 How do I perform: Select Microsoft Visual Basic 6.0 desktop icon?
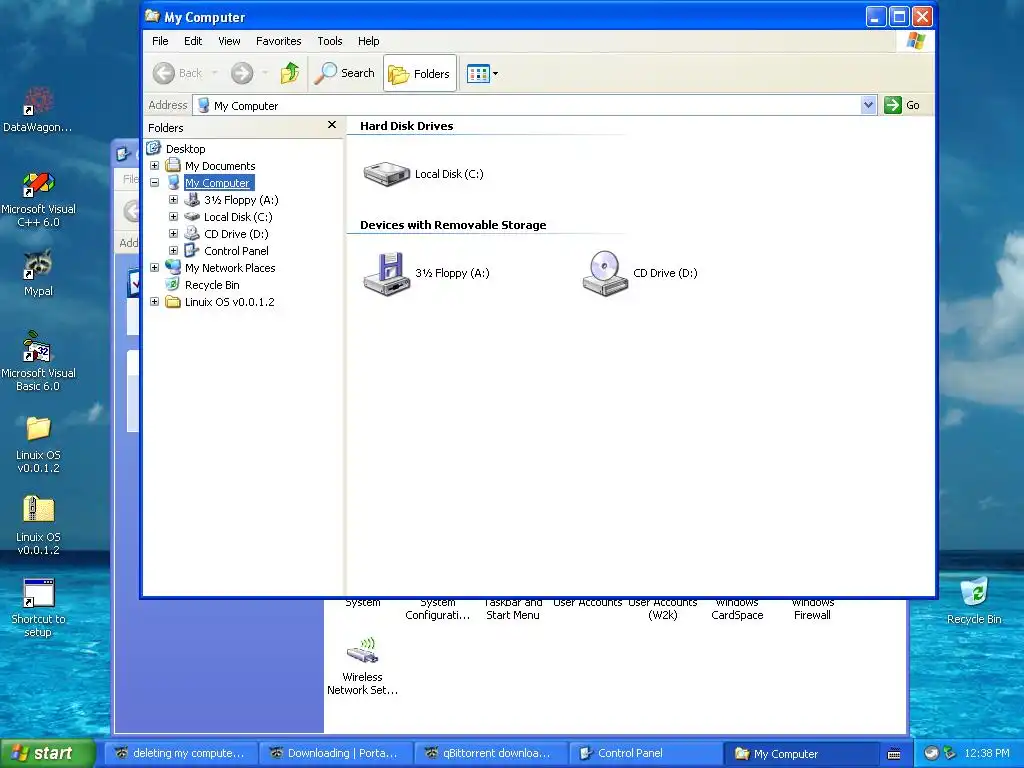pos(38,361)
